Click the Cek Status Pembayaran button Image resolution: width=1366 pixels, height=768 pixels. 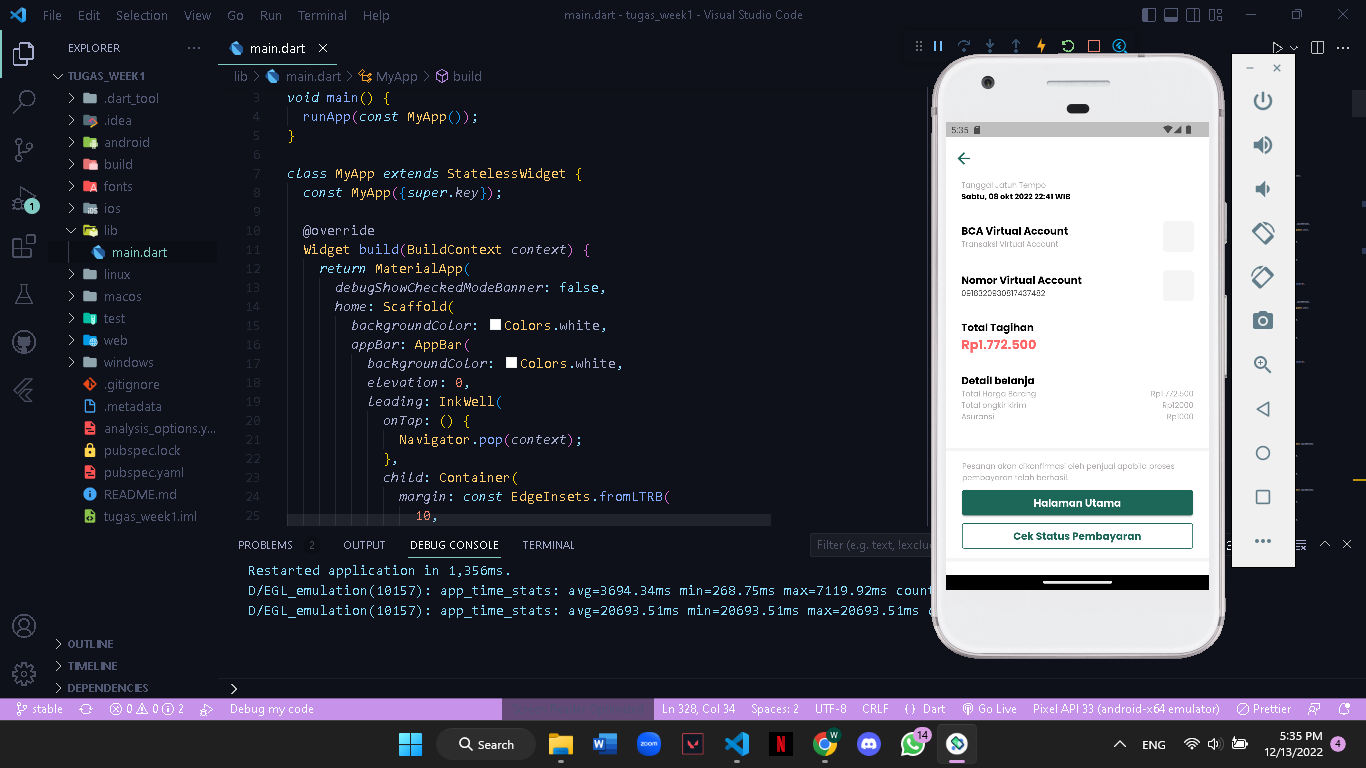pyautogui.click(x=1077, y=536)
